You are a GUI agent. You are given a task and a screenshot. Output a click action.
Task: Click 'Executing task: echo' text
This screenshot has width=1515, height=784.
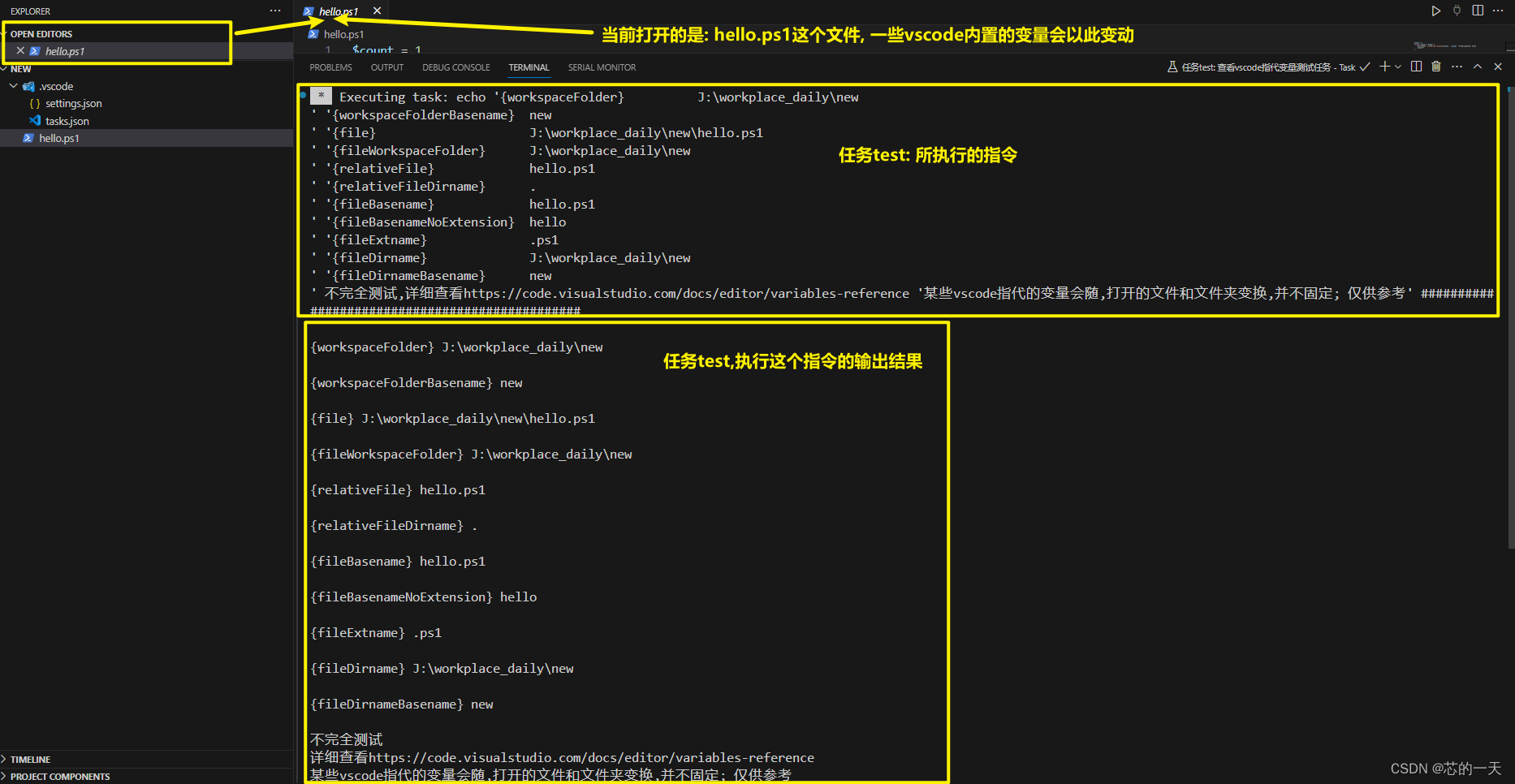click(x=412, y=97)
